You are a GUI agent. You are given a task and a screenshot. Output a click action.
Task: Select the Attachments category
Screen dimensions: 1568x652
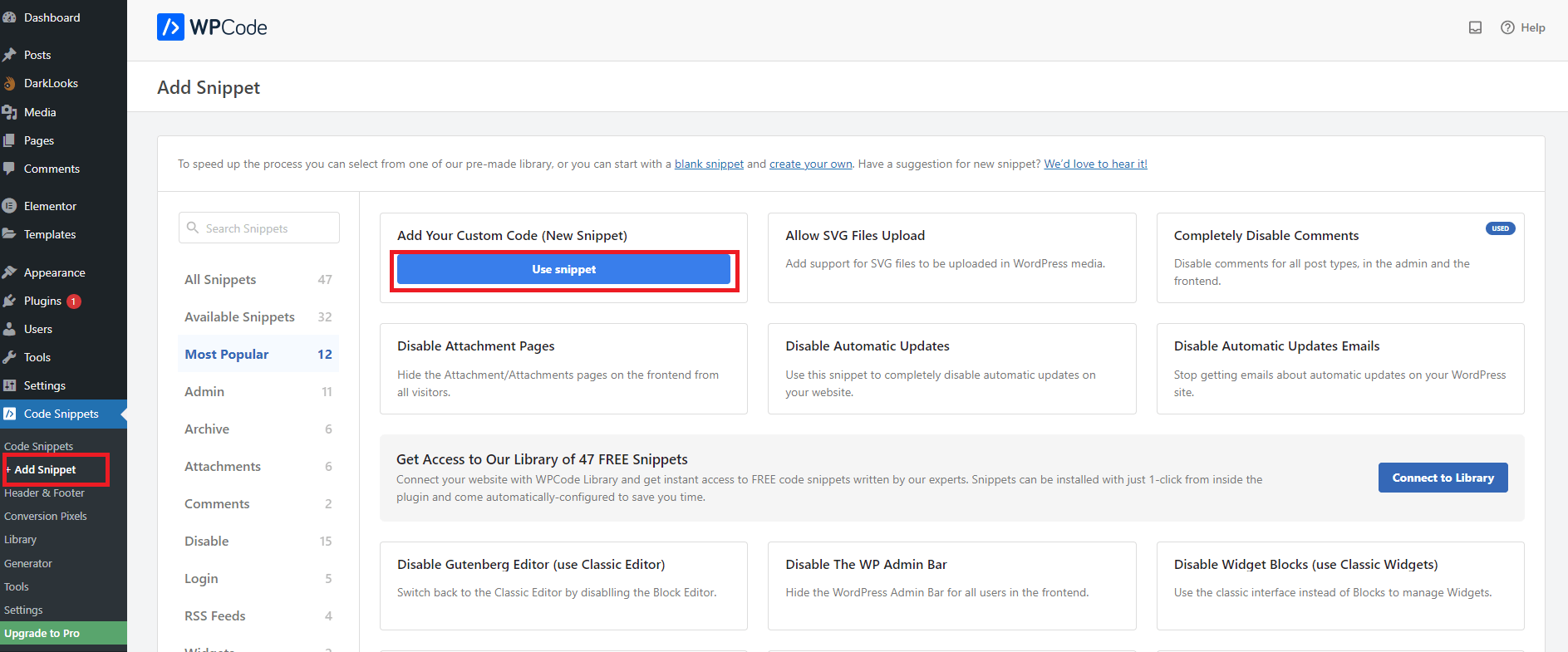[x=258, y=466]
